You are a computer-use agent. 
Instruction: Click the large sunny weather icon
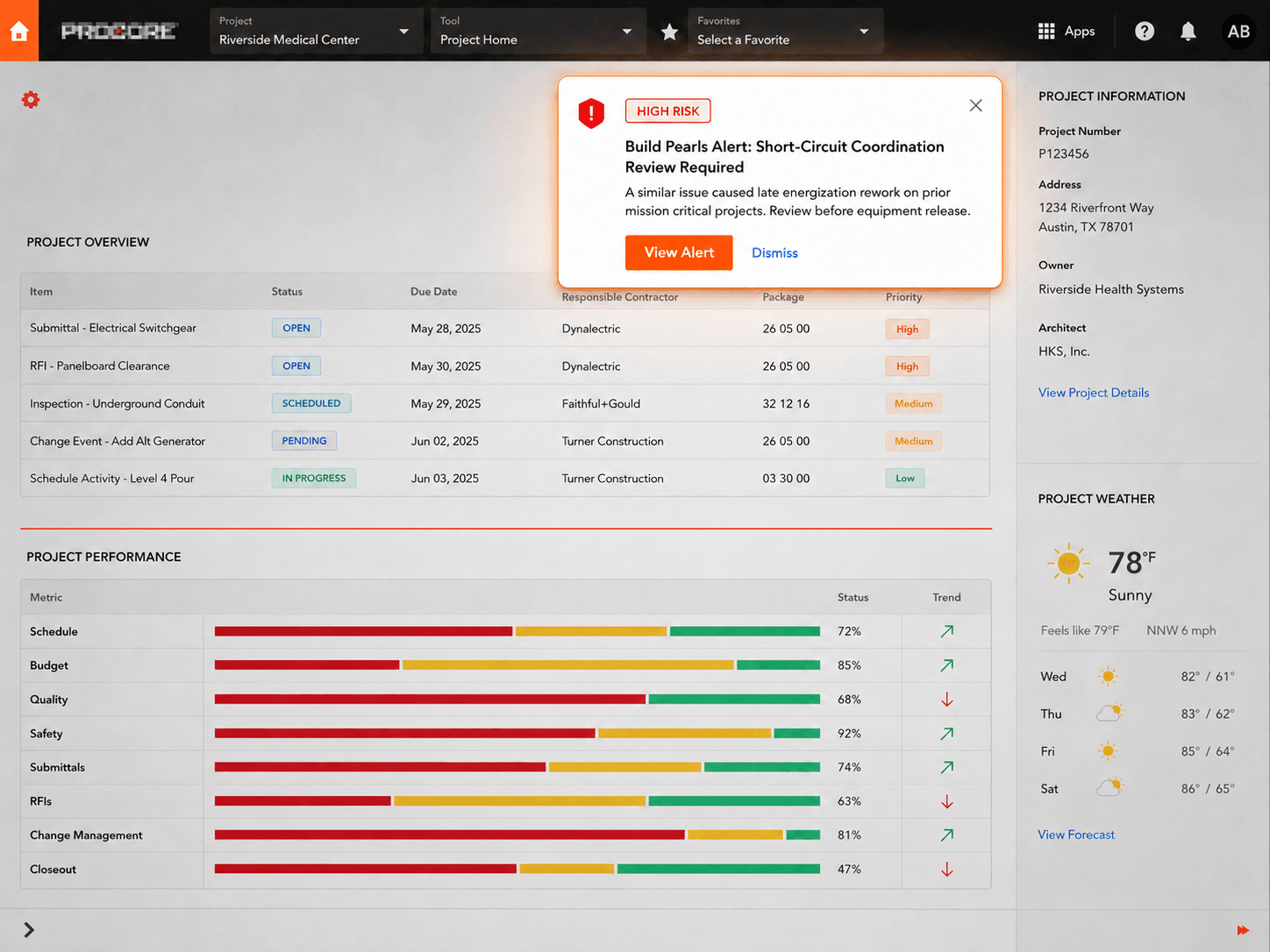1068,564
